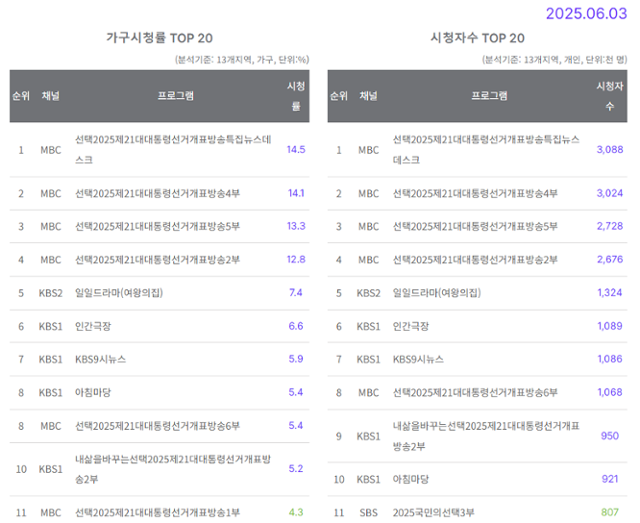Image resolution: width=640 pixels, height=523 pixels.
Task: Click KBS2 channel in viewers table
Action: click(368, 293)
